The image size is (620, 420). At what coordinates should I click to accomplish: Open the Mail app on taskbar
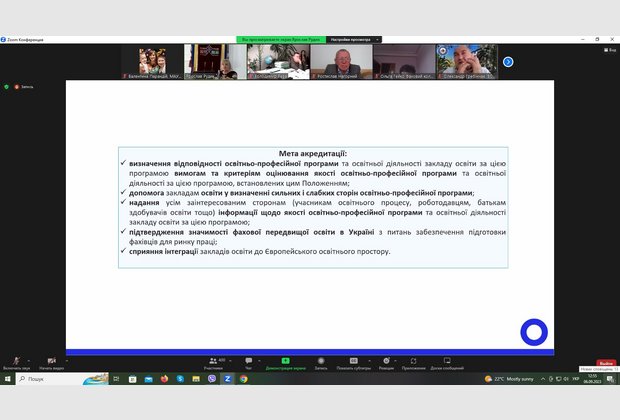point(148,379)
